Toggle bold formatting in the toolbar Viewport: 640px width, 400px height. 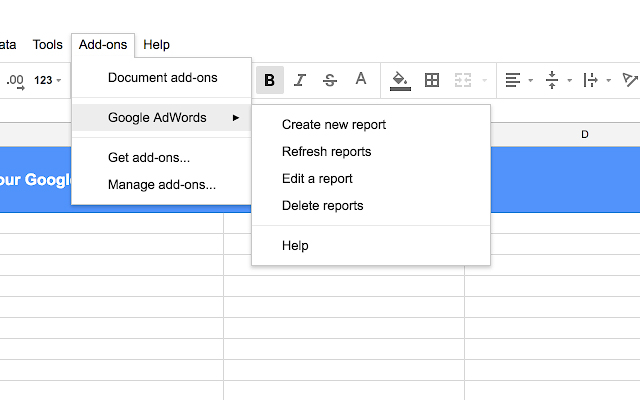pyautogui.click(x=270, y=80)
